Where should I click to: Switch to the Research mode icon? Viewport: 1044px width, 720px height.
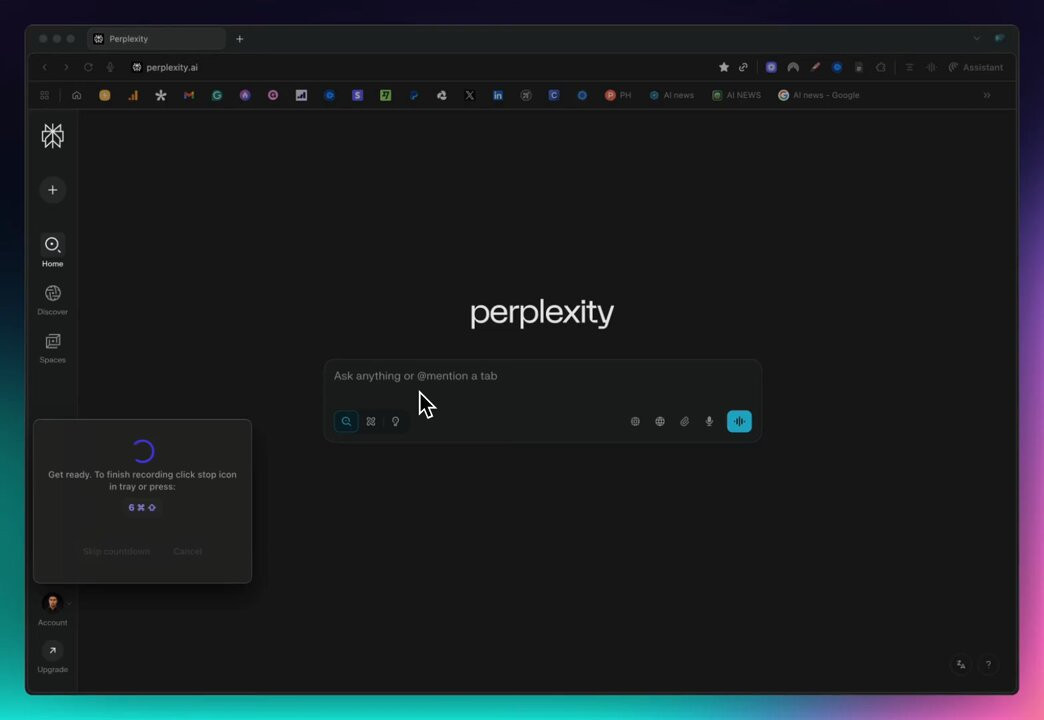pyautogui.click(x=371, y=421)
